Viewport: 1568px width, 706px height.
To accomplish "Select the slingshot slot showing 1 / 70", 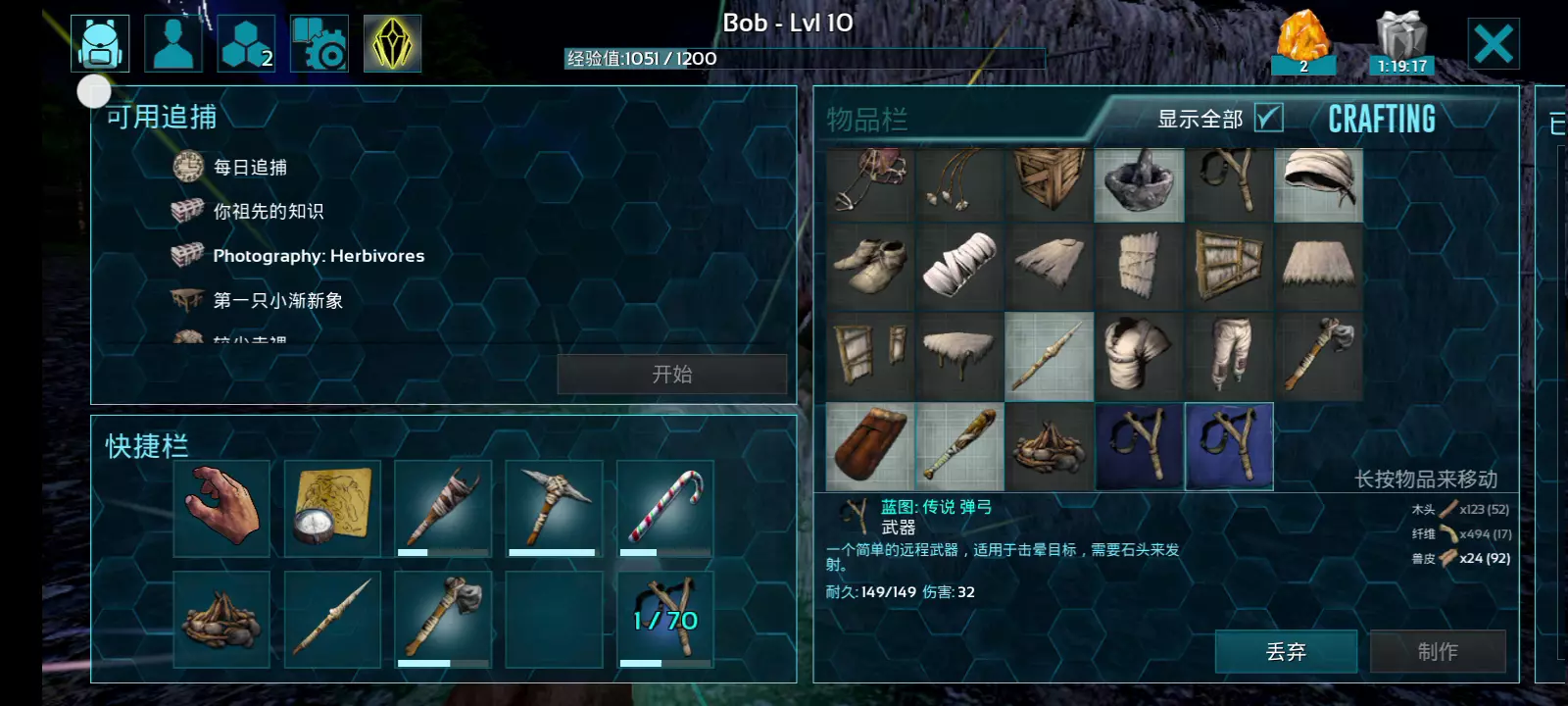I will pyautogui.click(x=665, y=620).
